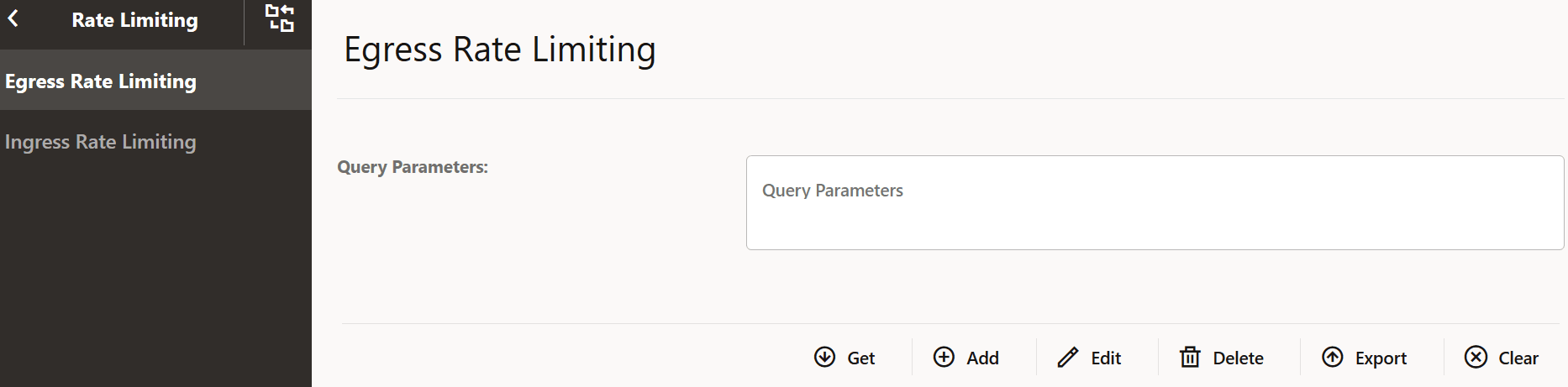This screenshot has width=1568, height=387.
Task: Click the trash can Delete icon
Action: point(1190,357)
